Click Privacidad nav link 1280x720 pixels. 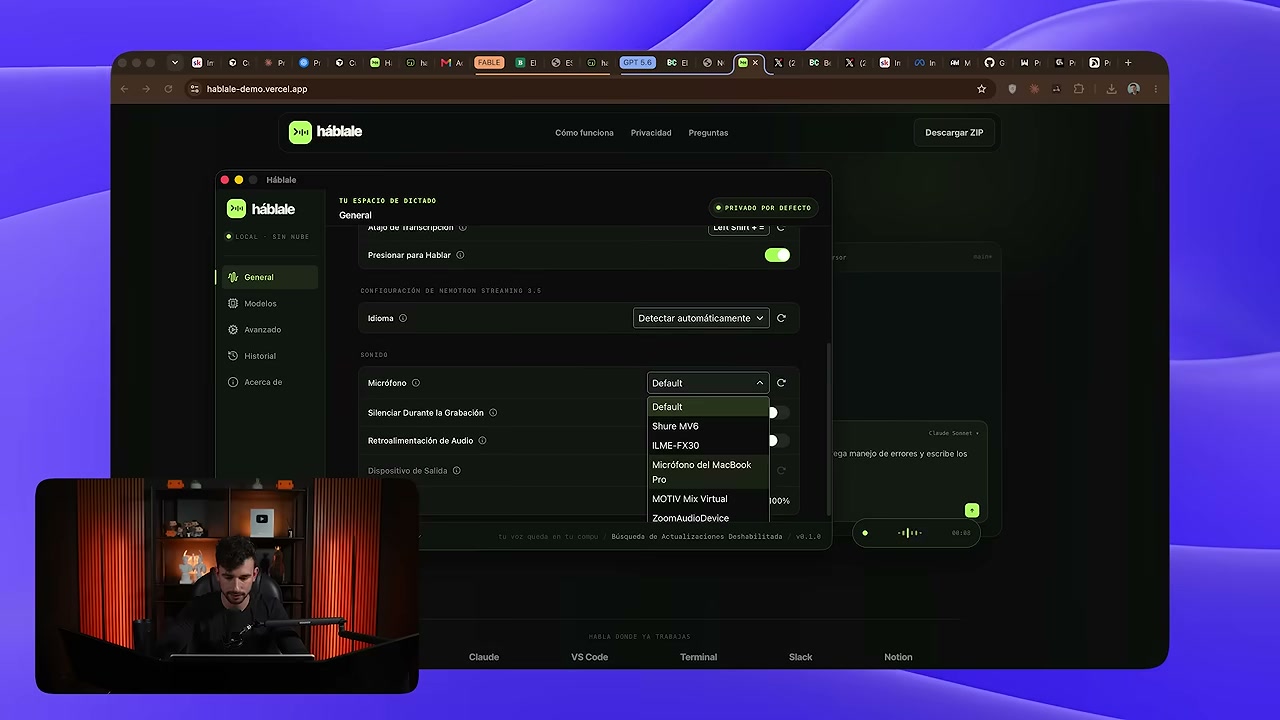coord(651,132)
